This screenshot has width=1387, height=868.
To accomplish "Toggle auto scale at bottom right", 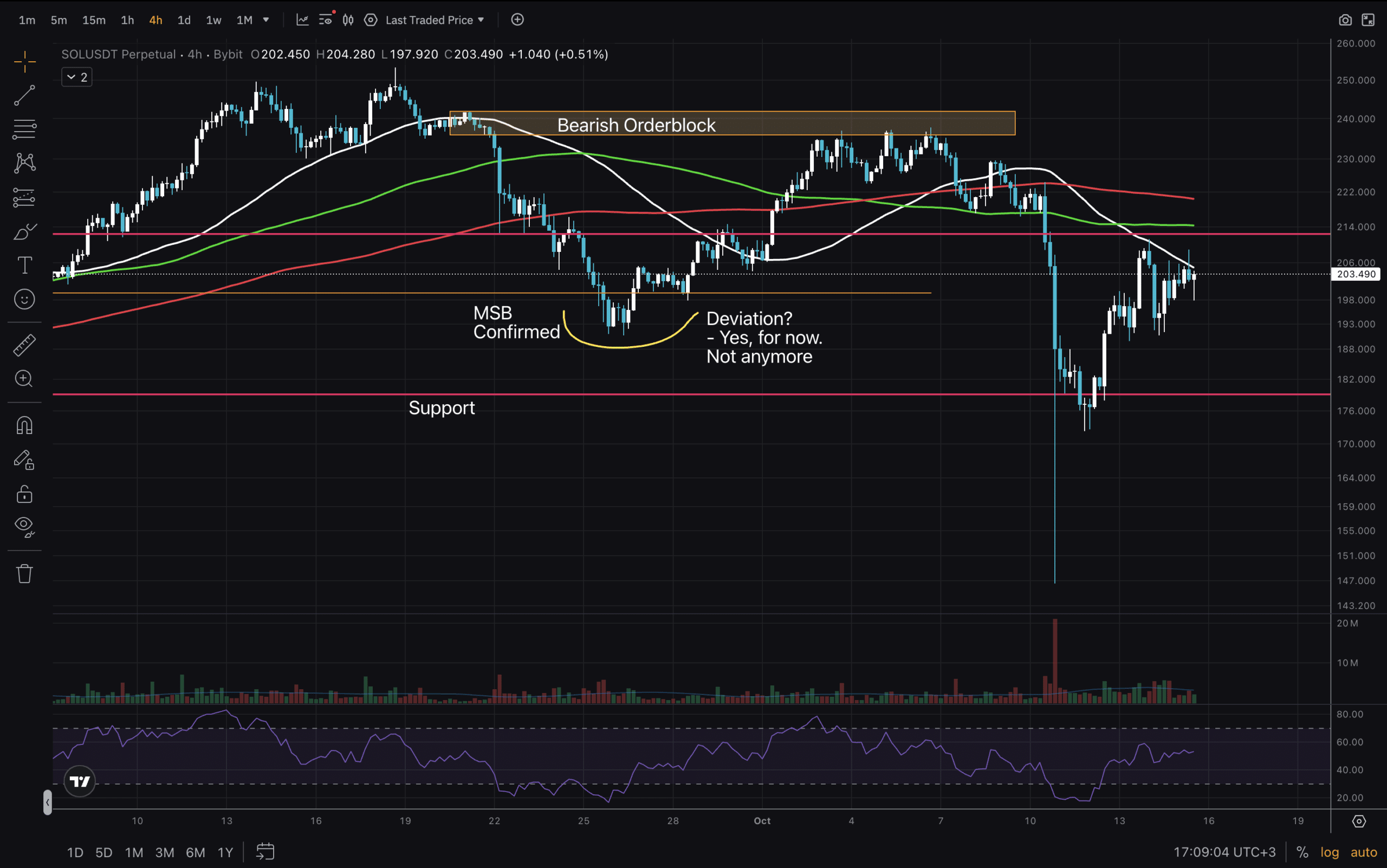I will click(1364, 852).
